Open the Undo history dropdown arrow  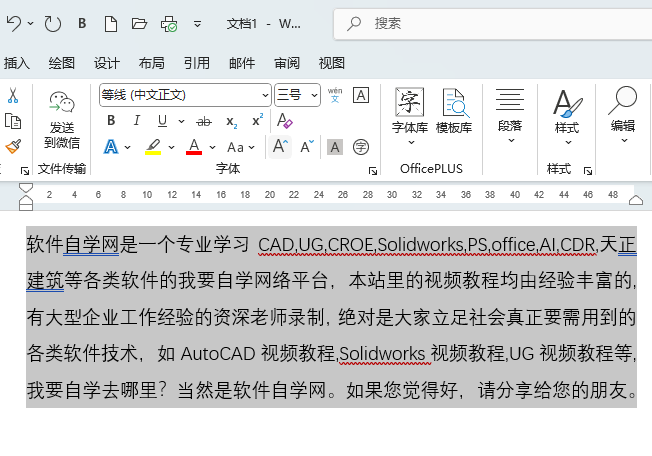coord(30,24)
